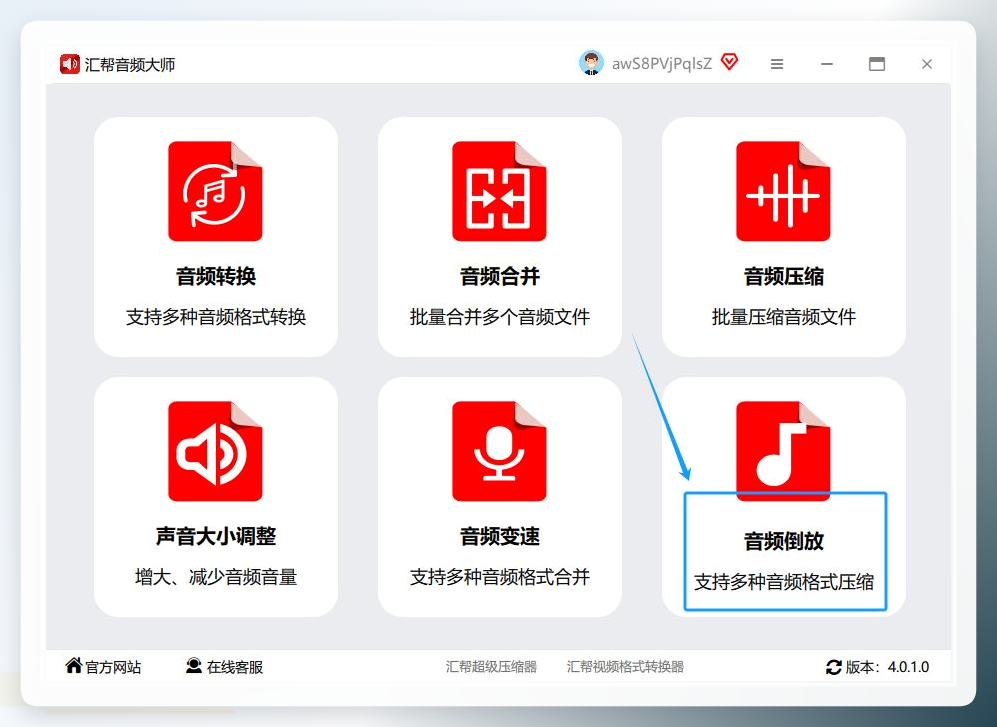Open the 汇帮视频格式转换器 link
Screen dimensions: 997x727
click(x=625, y=667)
